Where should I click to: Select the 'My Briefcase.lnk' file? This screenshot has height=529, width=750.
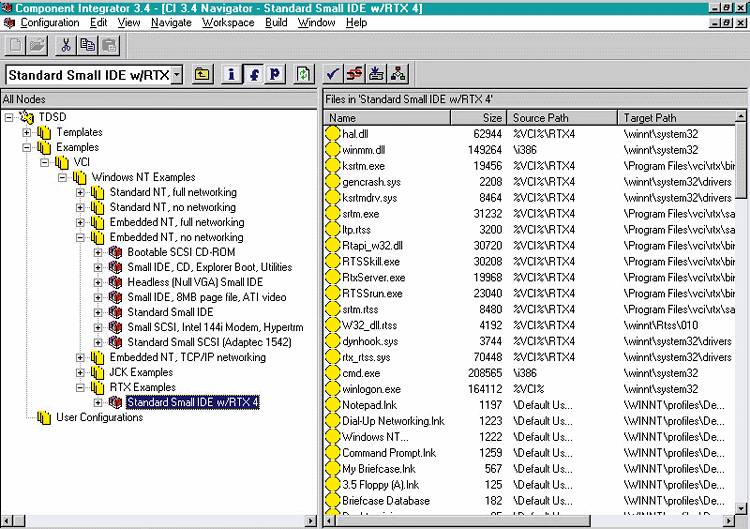379,469
